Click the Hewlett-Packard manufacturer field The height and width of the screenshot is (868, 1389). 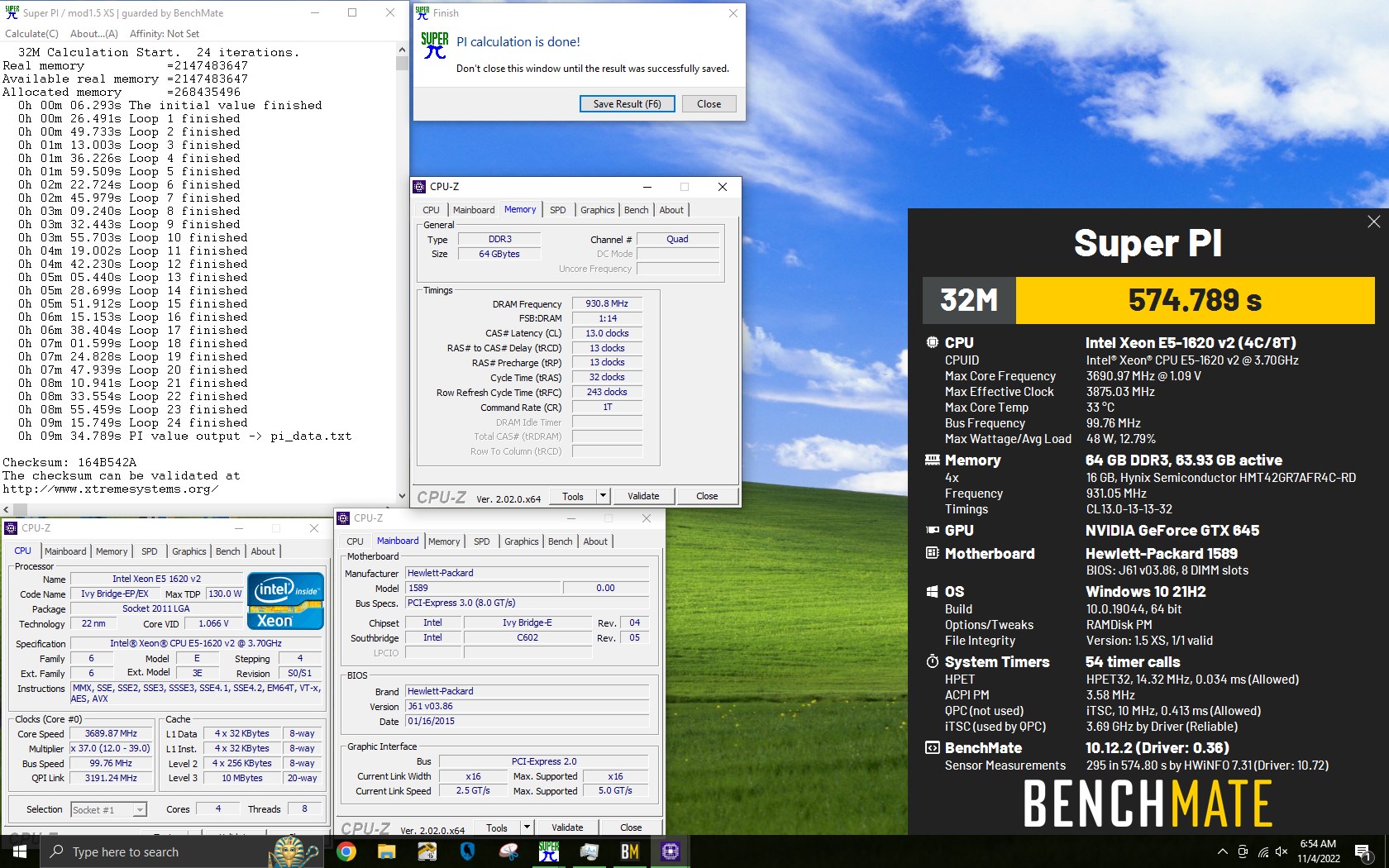coord(527,573)
